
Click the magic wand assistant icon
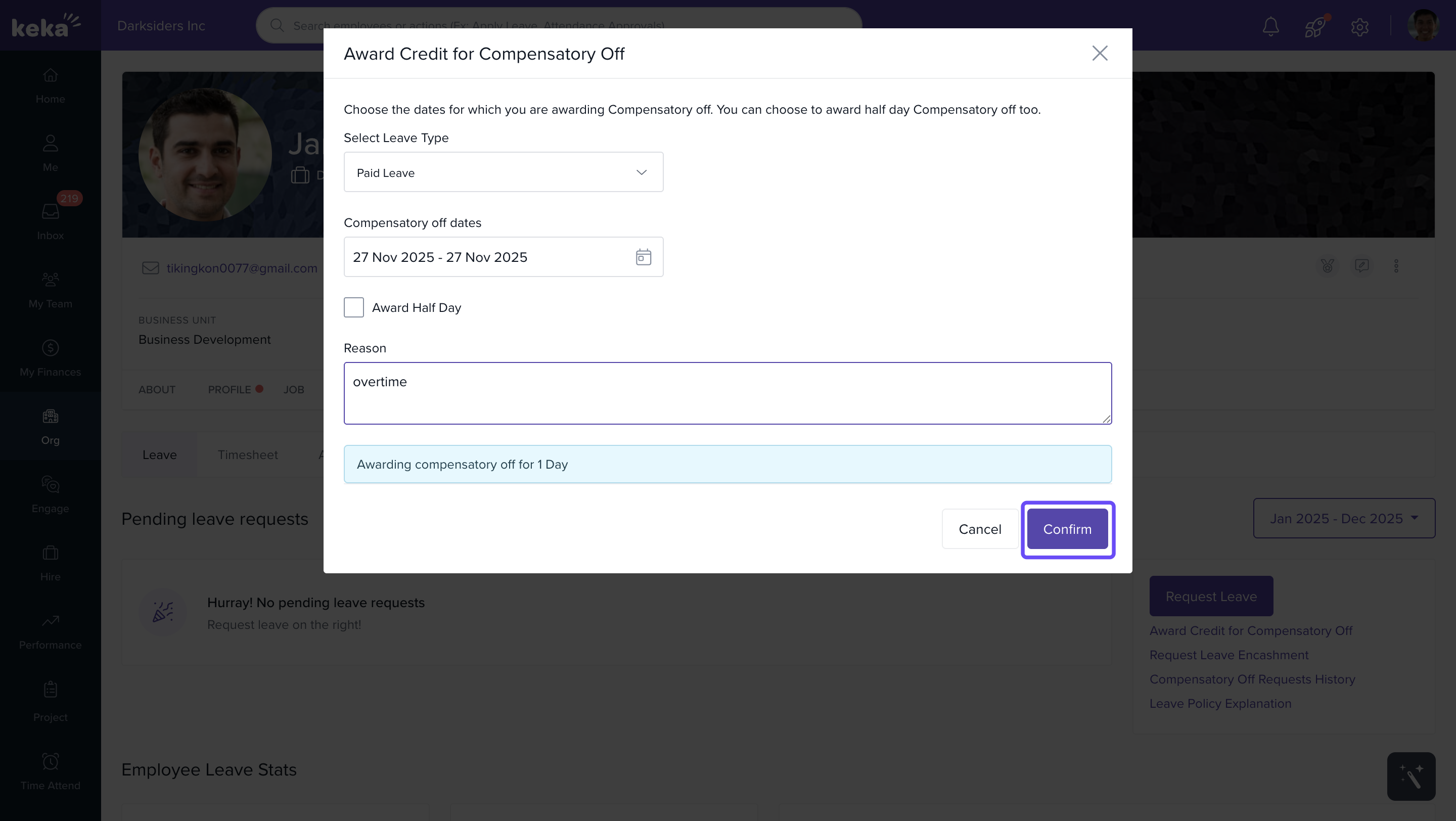[1411, 776]
